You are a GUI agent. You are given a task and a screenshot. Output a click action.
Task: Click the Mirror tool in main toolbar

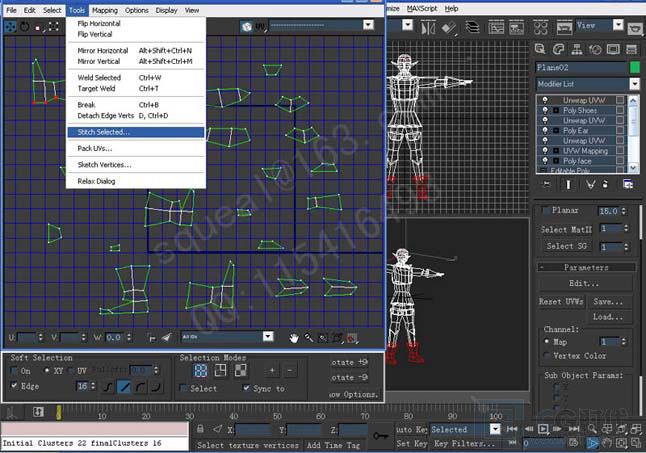coord(428,28)
